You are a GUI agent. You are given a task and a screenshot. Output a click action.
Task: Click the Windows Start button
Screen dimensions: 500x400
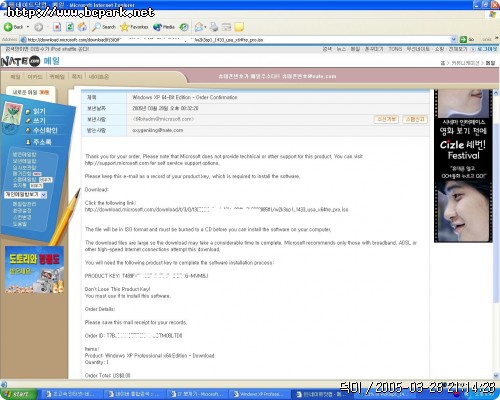(18, 394)
